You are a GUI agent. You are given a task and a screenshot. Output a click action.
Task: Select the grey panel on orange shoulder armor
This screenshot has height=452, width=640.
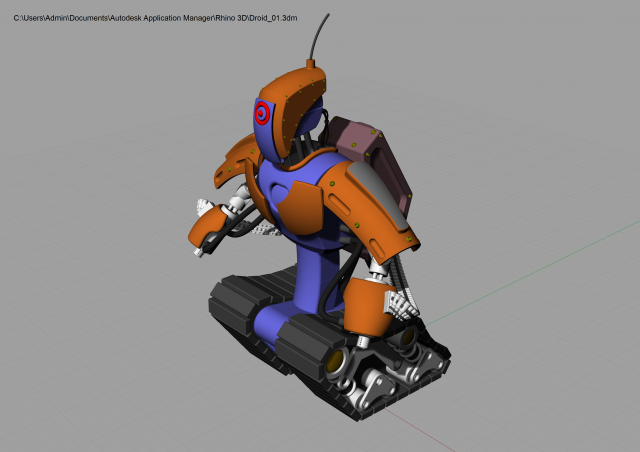click(x=378, y=193)
